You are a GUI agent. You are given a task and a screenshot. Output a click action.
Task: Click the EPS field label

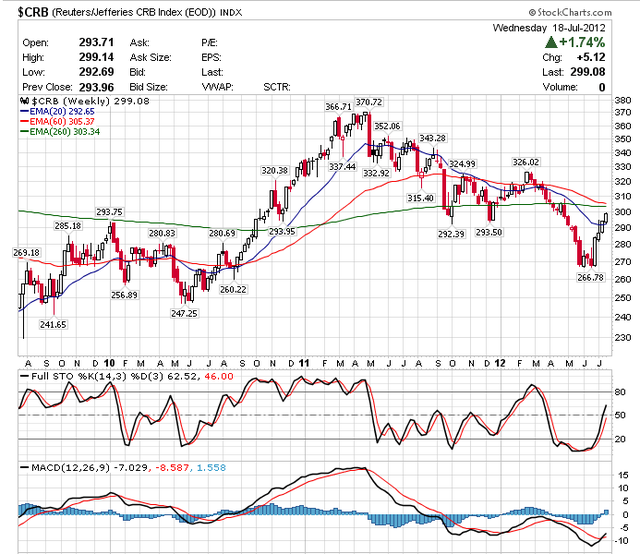[211, 57]
